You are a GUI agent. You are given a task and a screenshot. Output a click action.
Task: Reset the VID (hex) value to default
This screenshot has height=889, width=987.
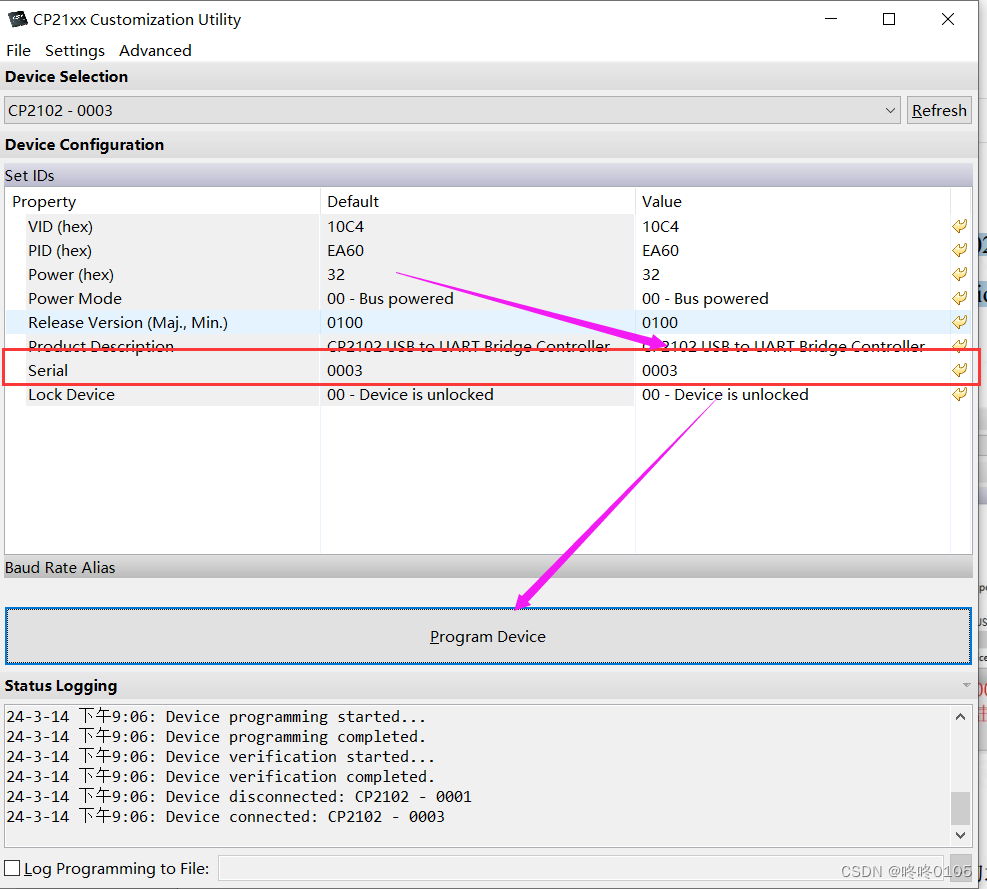coord(959,226)
